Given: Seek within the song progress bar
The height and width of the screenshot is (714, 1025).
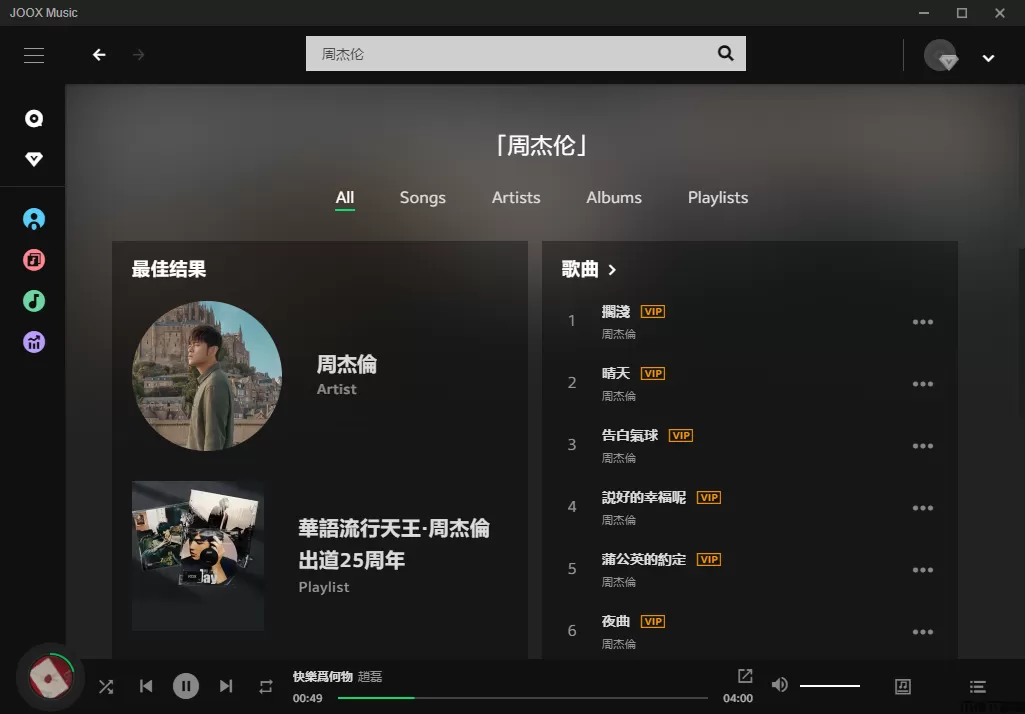Looking at the screenshot, I should pyautogui.click(x=522, y=698).
